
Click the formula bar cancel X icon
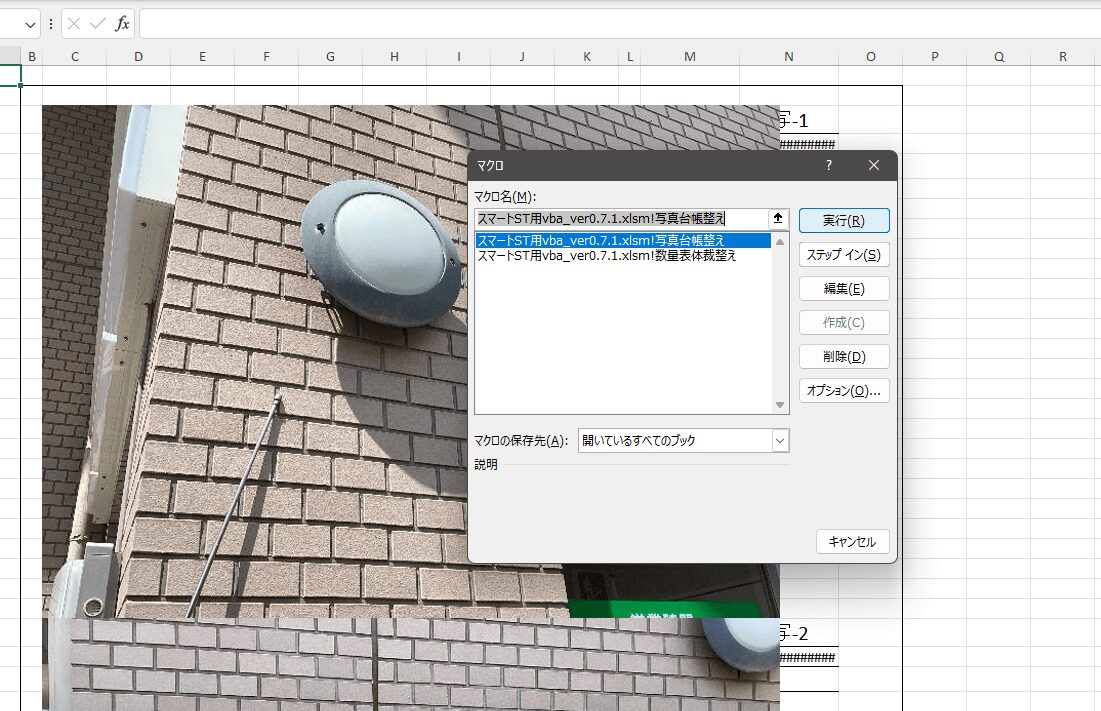74,24
